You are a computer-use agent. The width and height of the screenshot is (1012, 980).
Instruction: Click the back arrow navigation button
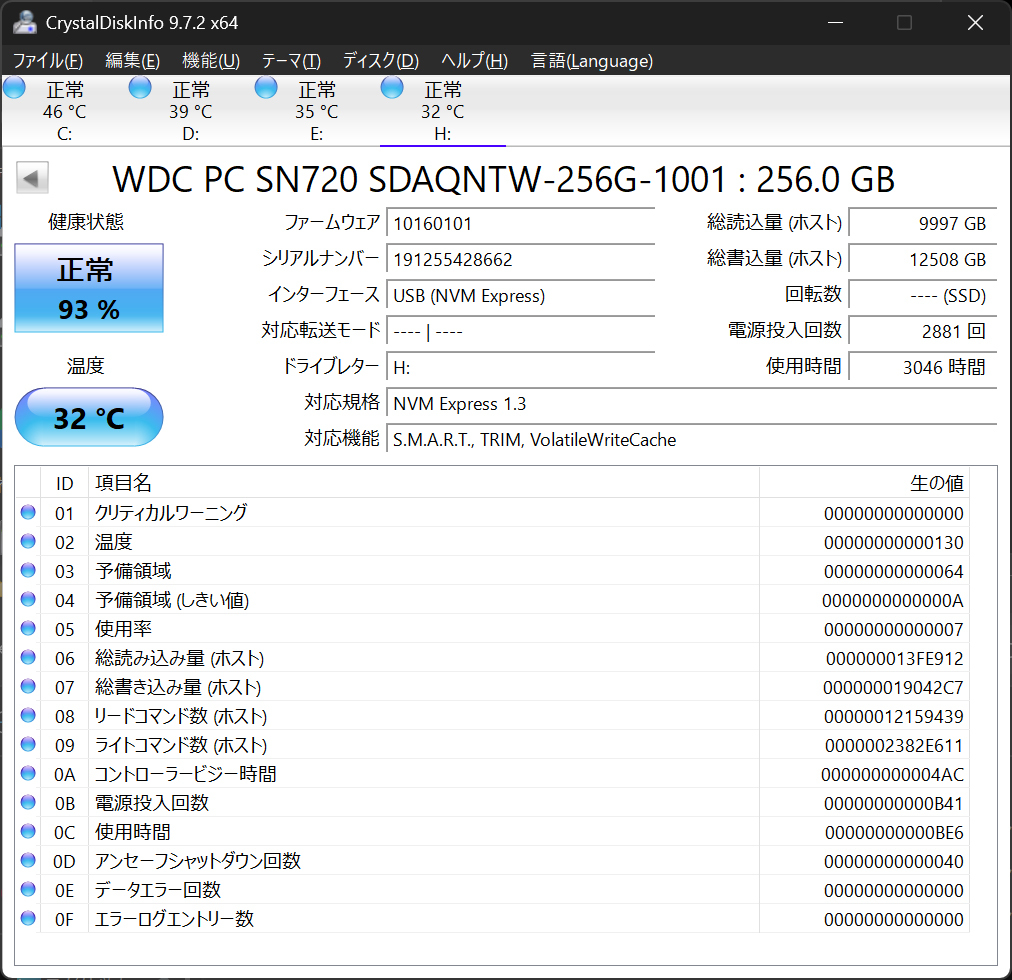31,177
